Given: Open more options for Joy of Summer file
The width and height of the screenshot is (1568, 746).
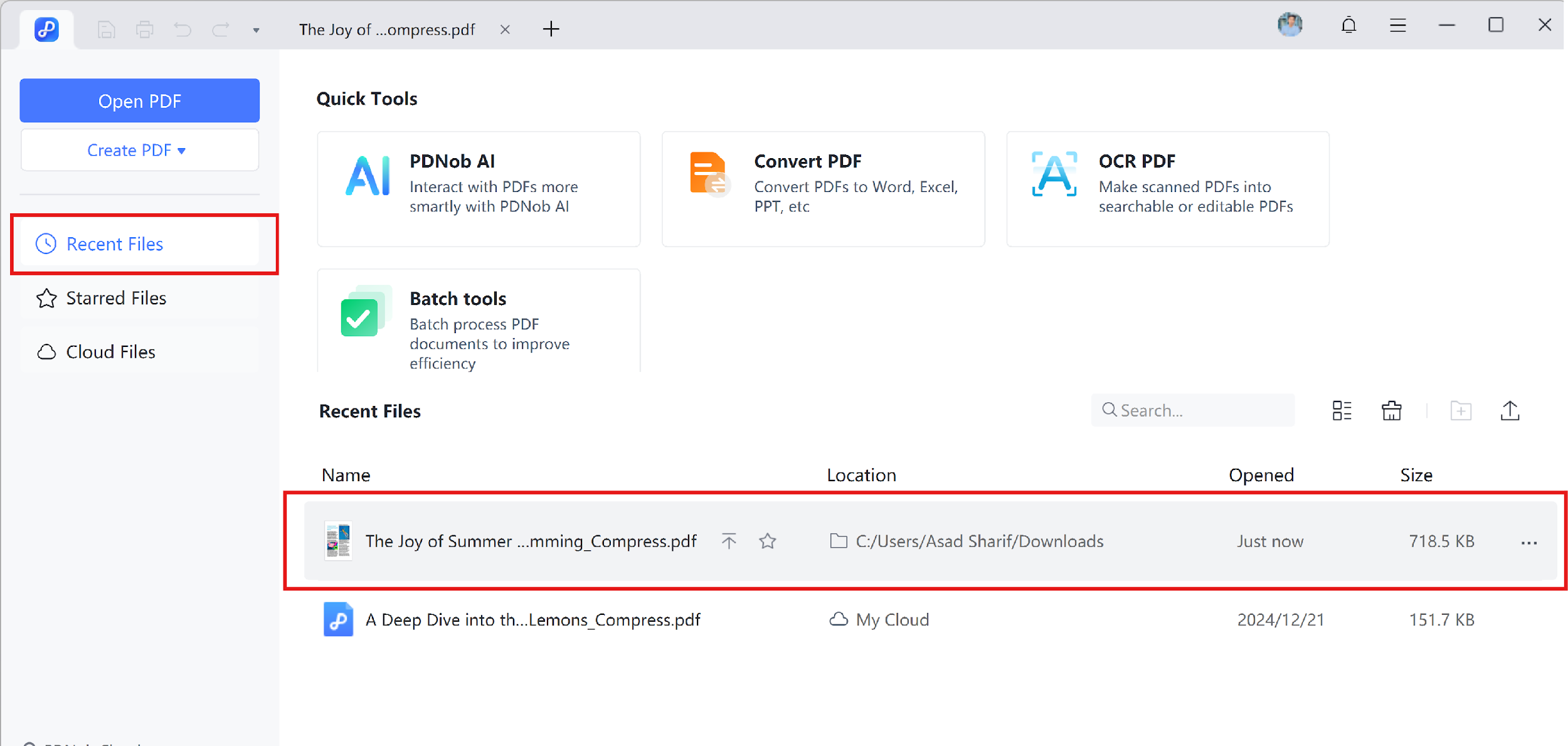Looking at the screenshot, I should point(1528,542).
